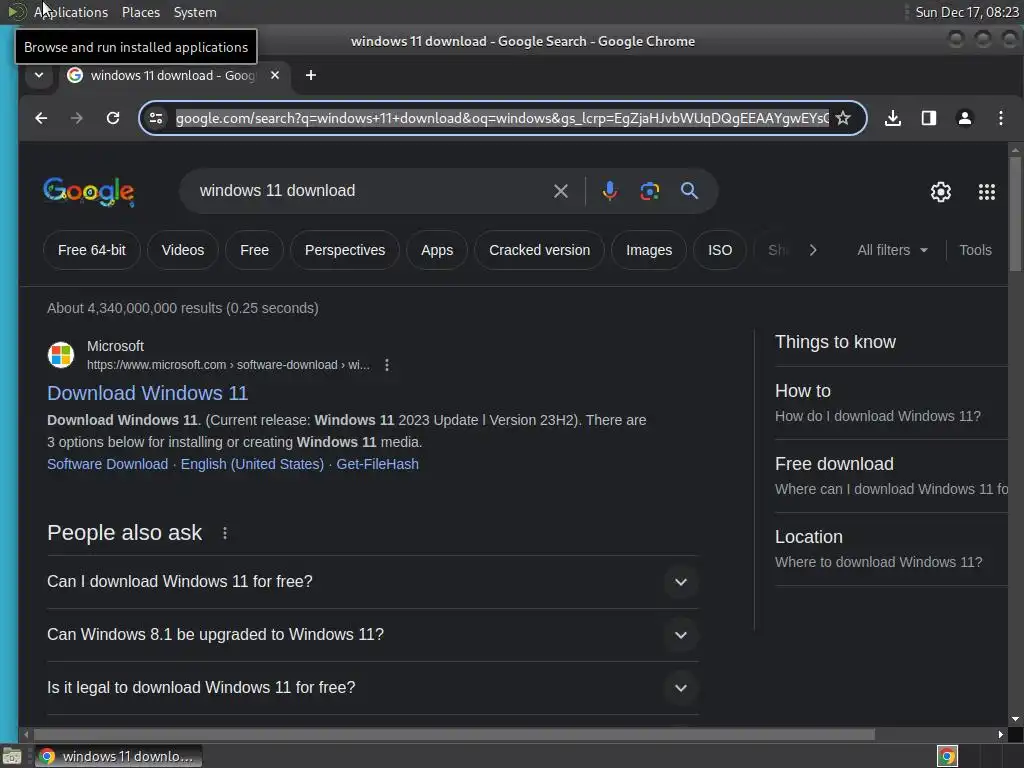
Task: Click the date and time clock
Action: coord(967,12)
